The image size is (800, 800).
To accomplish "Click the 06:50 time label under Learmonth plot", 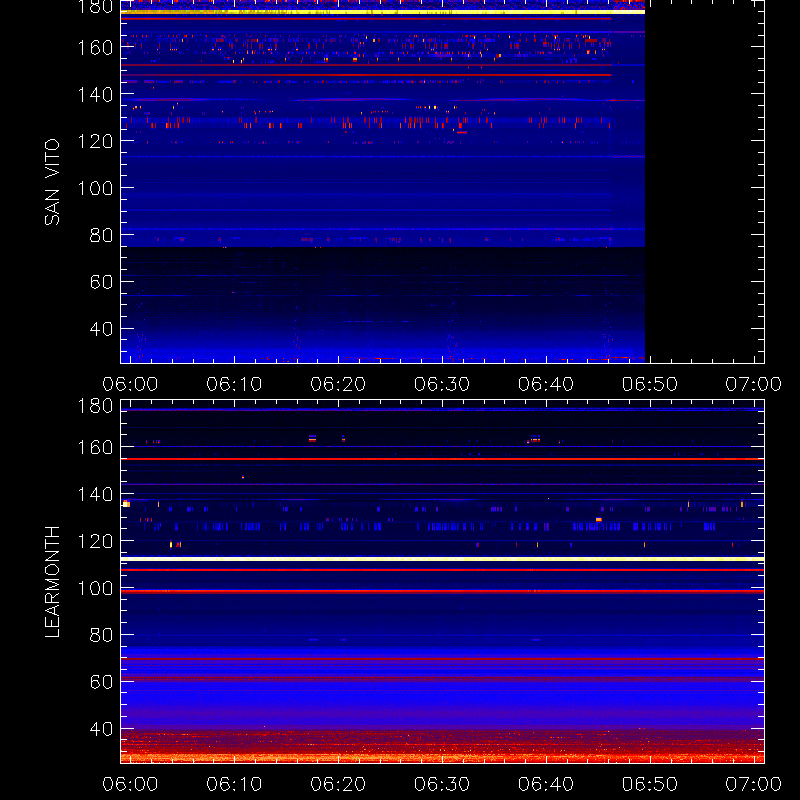I will [649, 784].
